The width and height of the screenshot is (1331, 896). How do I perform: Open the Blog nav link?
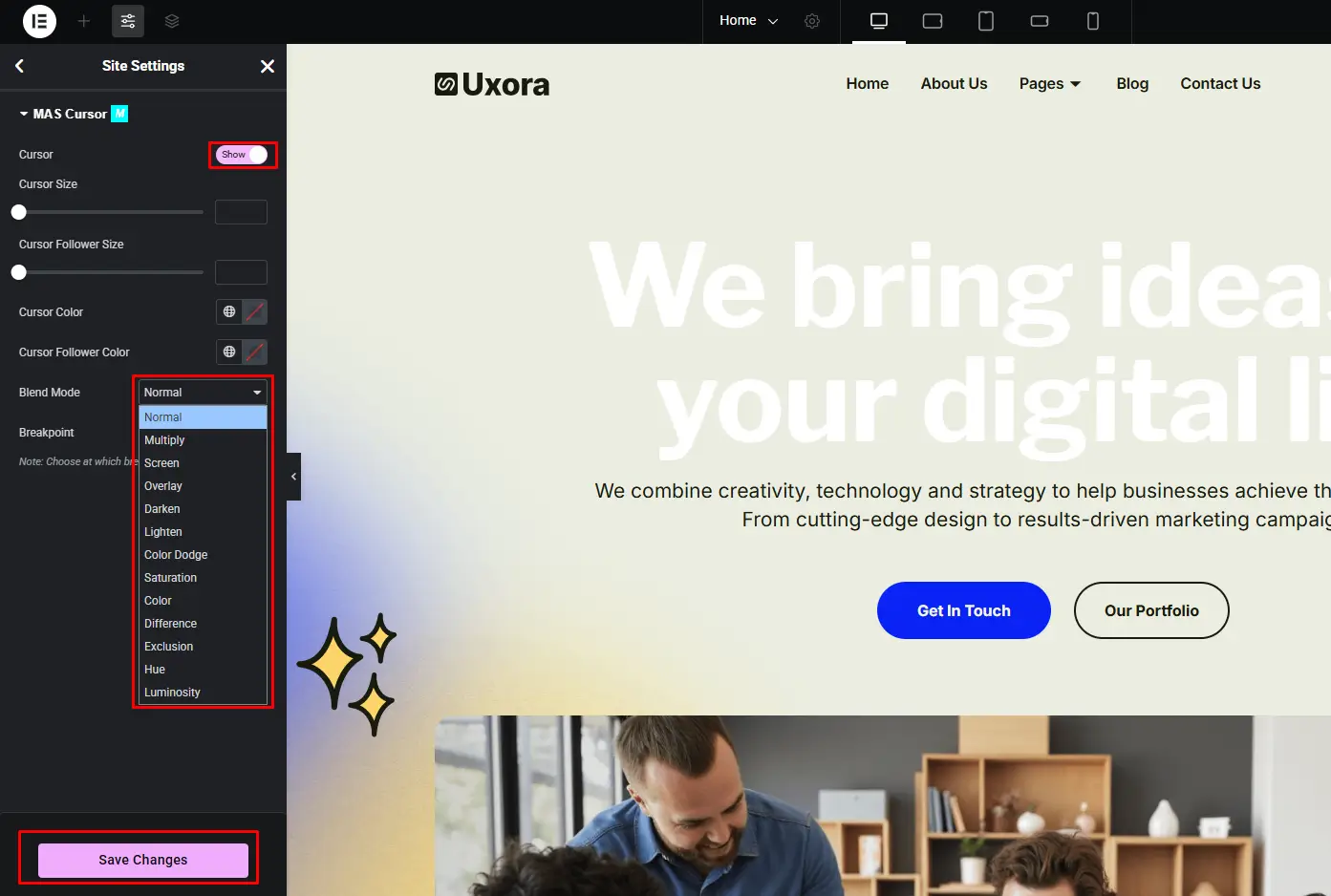1132,84
